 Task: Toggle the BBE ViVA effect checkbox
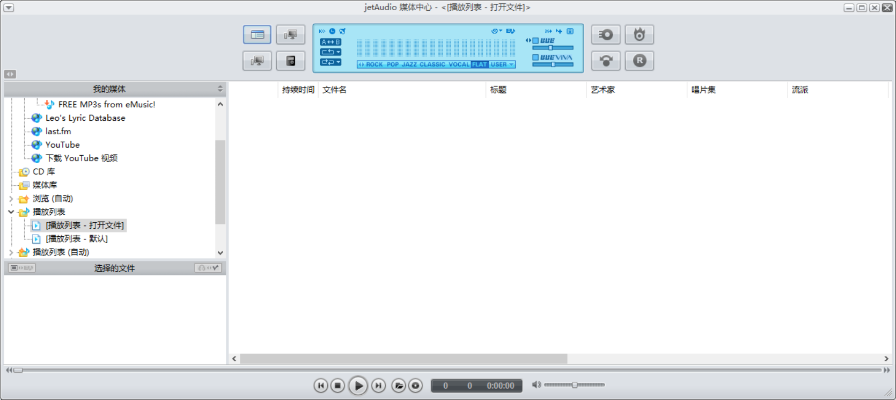536,57
